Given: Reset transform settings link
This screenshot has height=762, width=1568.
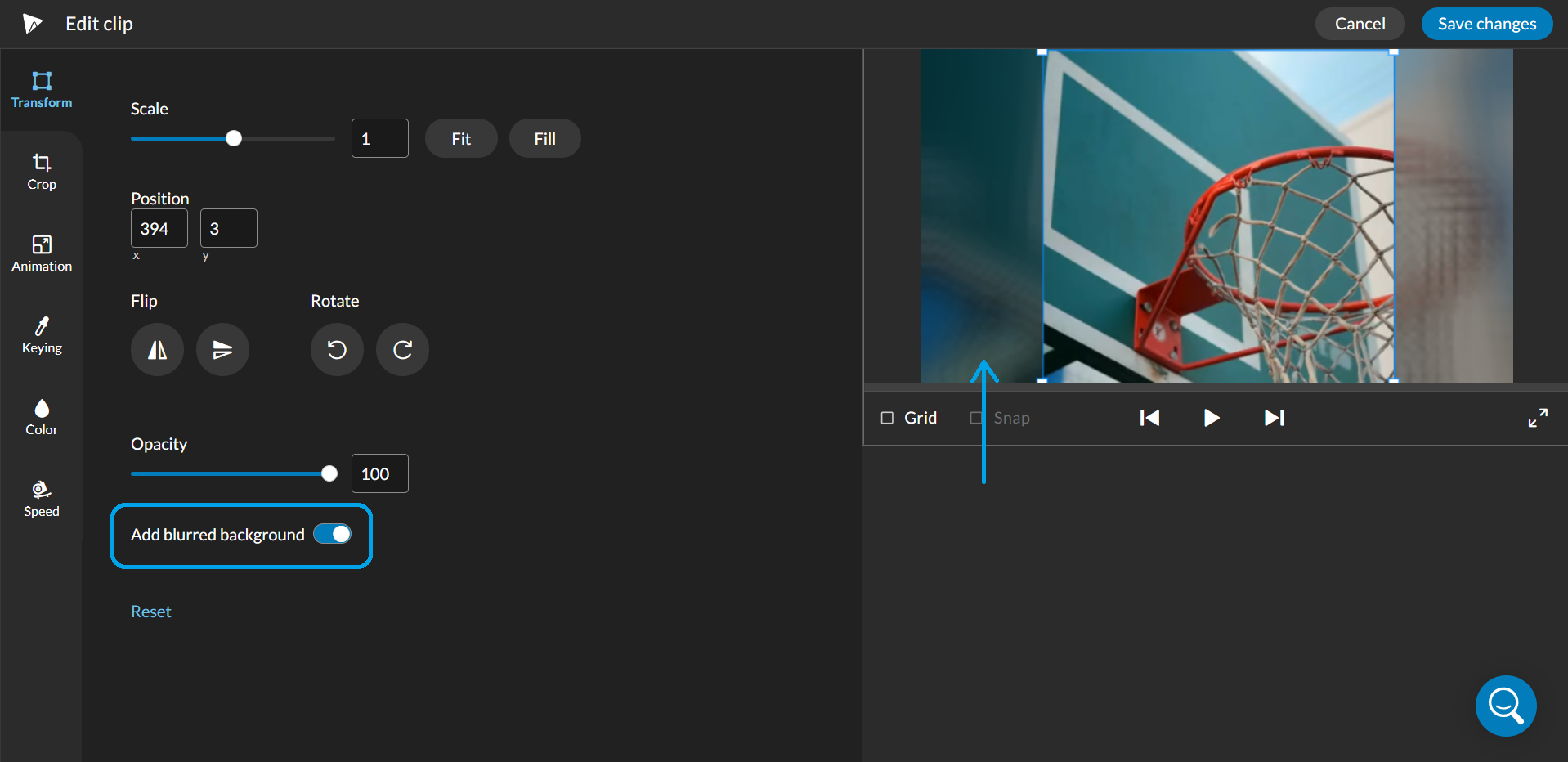Looking at the screenshot, I should (x=151, y=612).
